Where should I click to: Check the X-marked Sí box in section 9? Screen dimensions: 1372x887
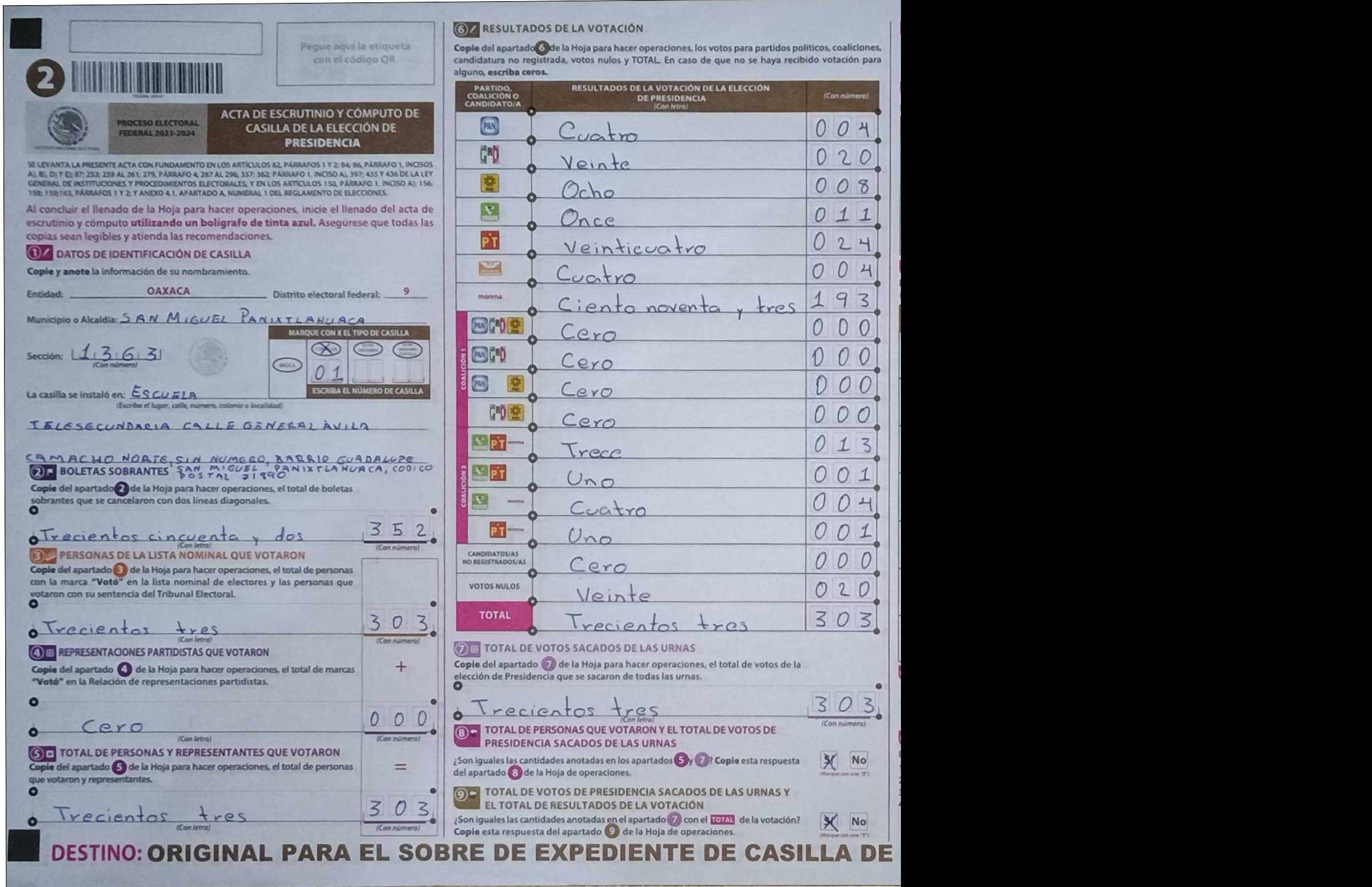coord(829,822)
